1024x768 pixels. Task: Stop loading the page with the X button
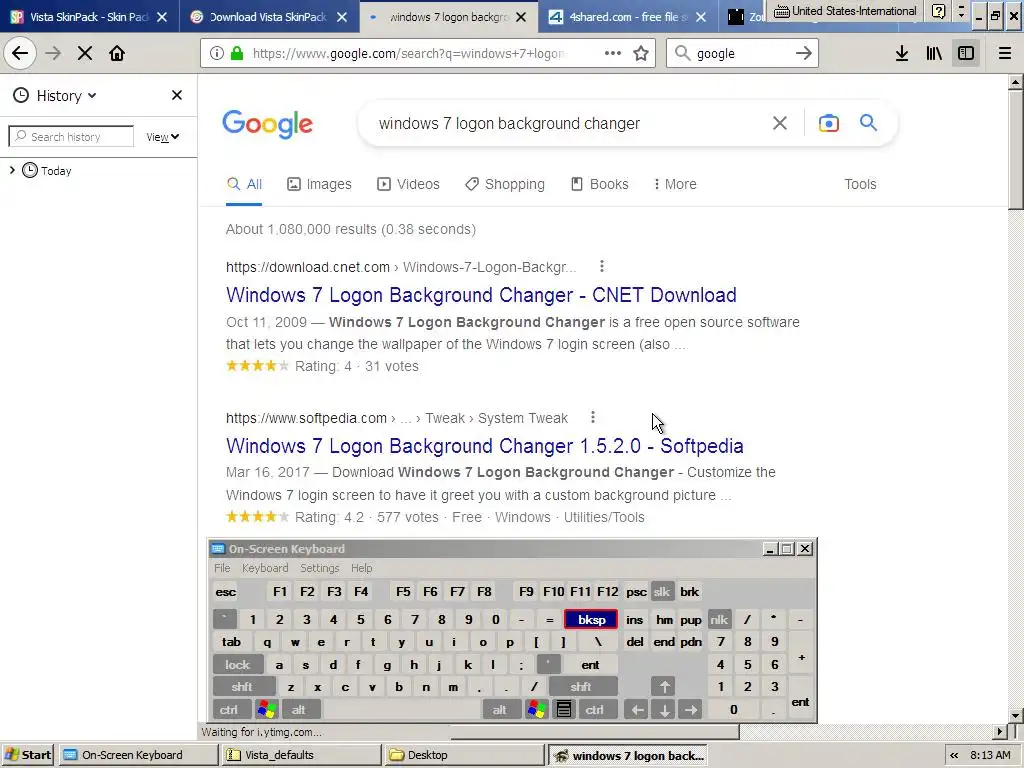point(85,54)
